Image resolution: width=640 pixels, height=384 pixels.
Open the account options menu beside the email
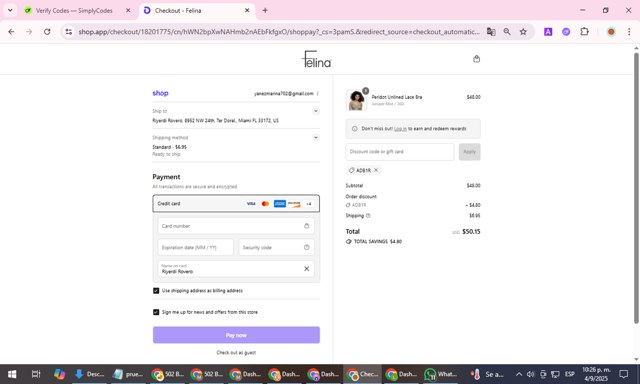tap(318, 93)
